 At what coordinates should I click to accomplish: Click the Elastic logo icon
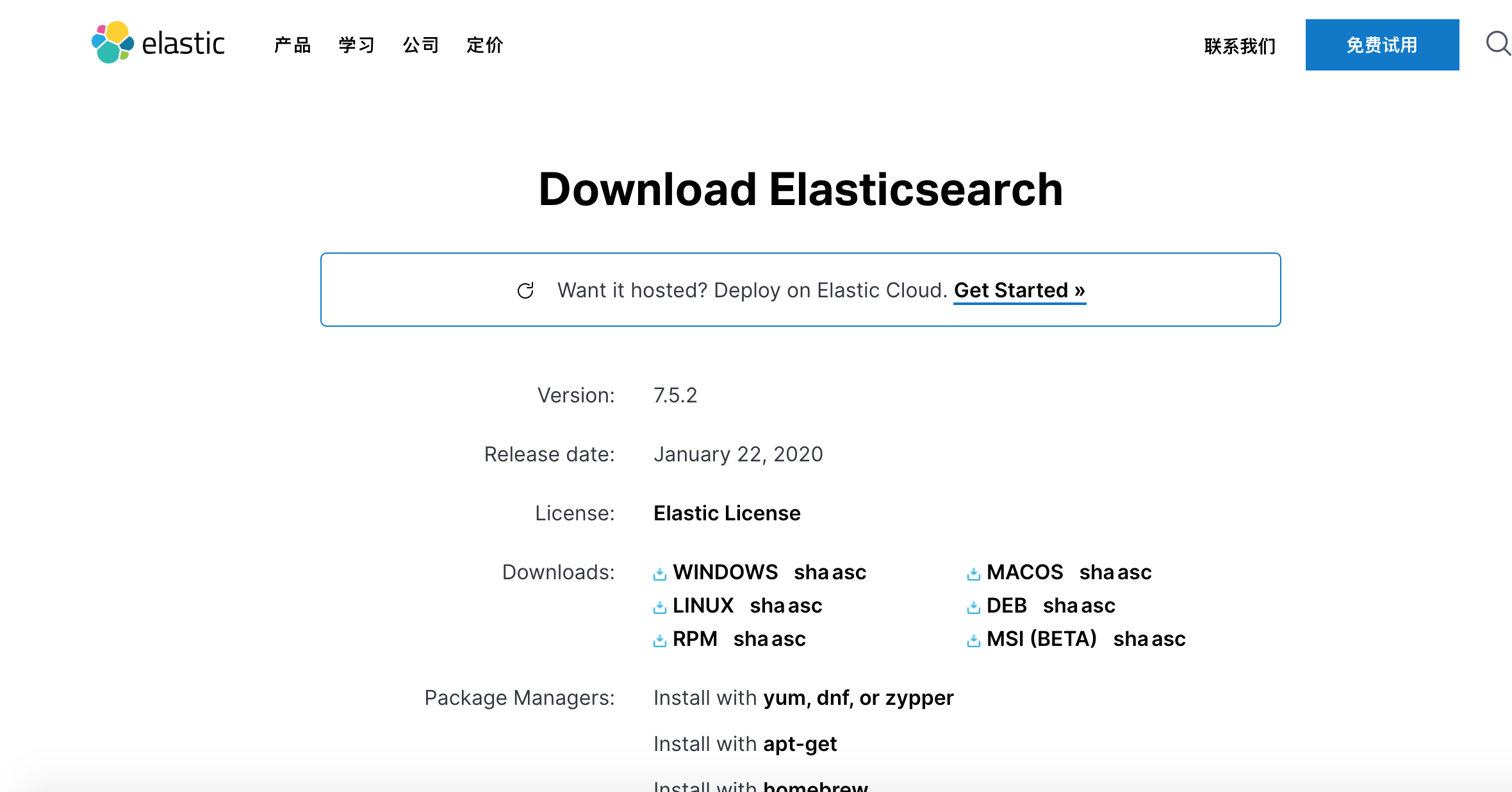pyautogui.click(x=113, y=43)
